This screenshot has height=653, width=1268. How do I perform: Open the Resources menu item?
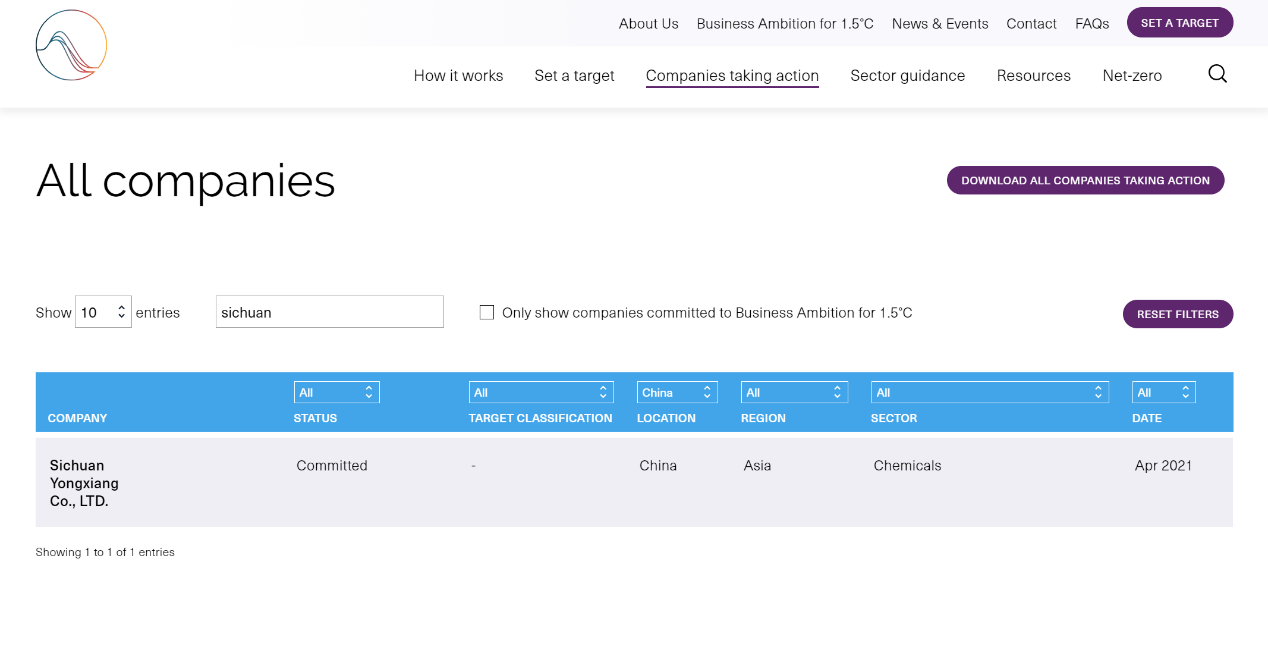pos(1033,76)
